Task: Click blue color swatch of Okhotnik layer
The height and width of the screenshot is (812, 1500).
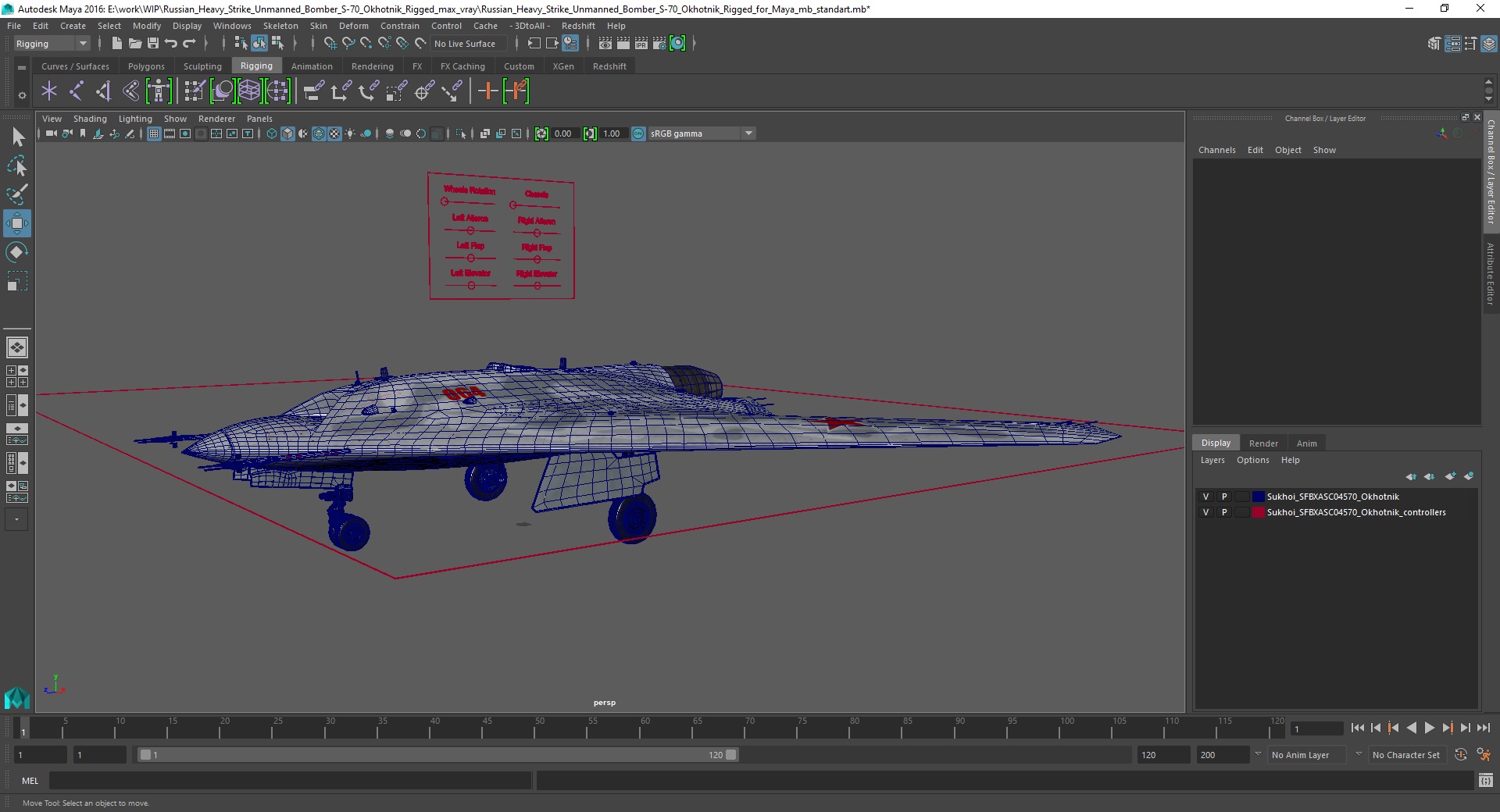Action: [1258, 497]
